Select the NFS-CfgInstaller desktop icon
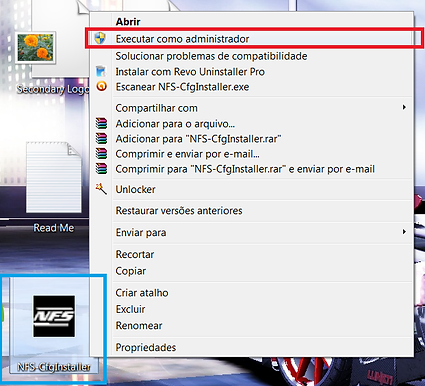Image resolution: width=425 pixels, height=386 pixels. tap(54, 316)
